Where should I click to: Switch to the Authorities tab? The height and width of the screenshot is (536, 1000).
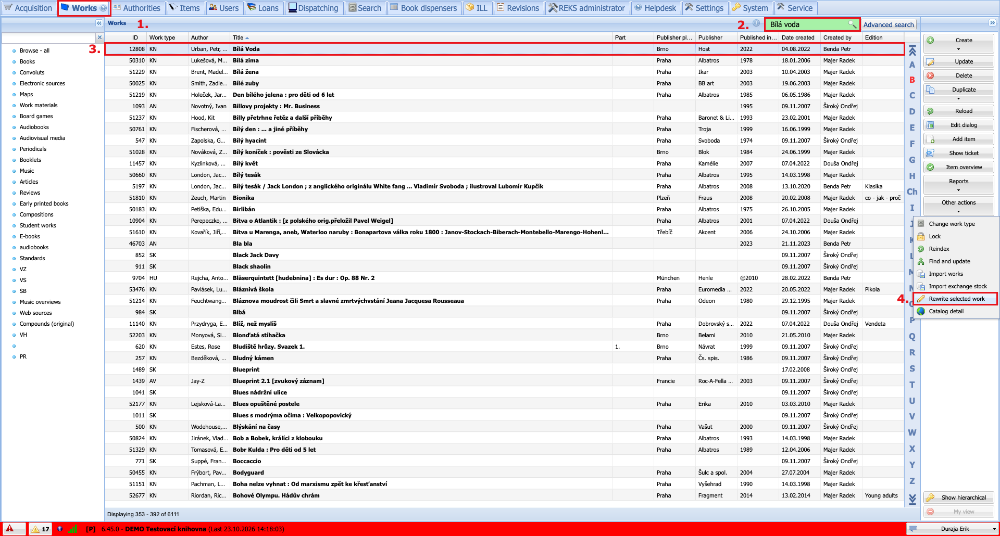coord(138,8)
